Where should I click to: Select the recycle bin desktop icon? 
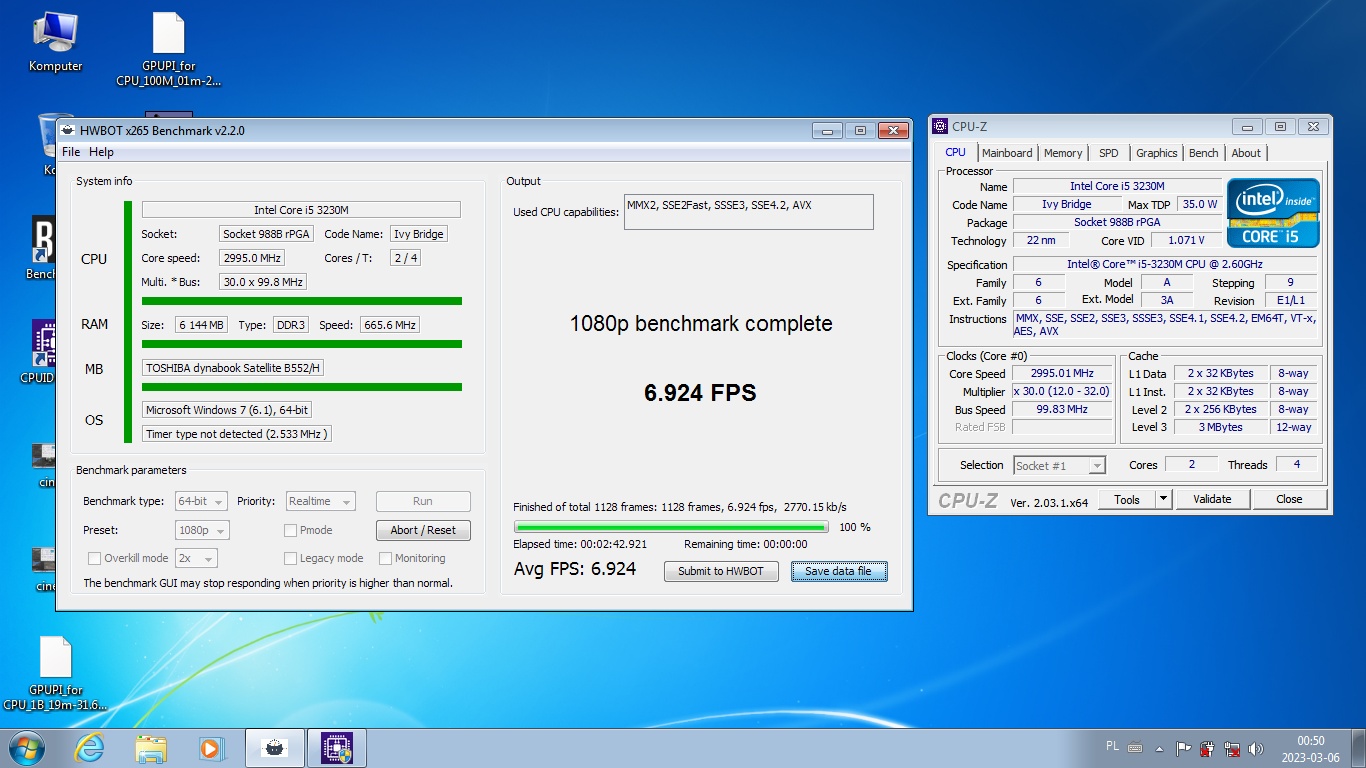[x=46, y=145]
